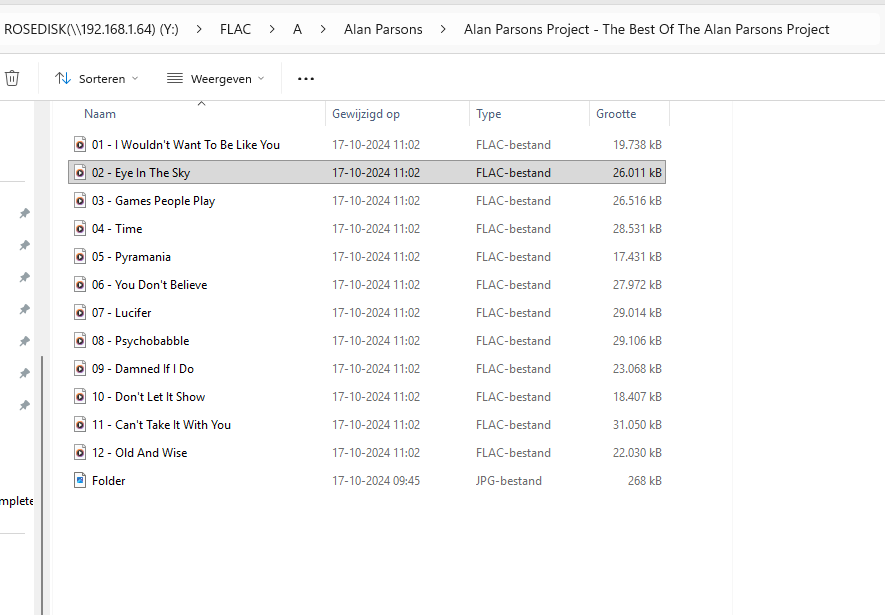Image resolution: width=885 pixels, height=615 pixels.
Task: Select the Folder JPG file name
Action: 108,481
